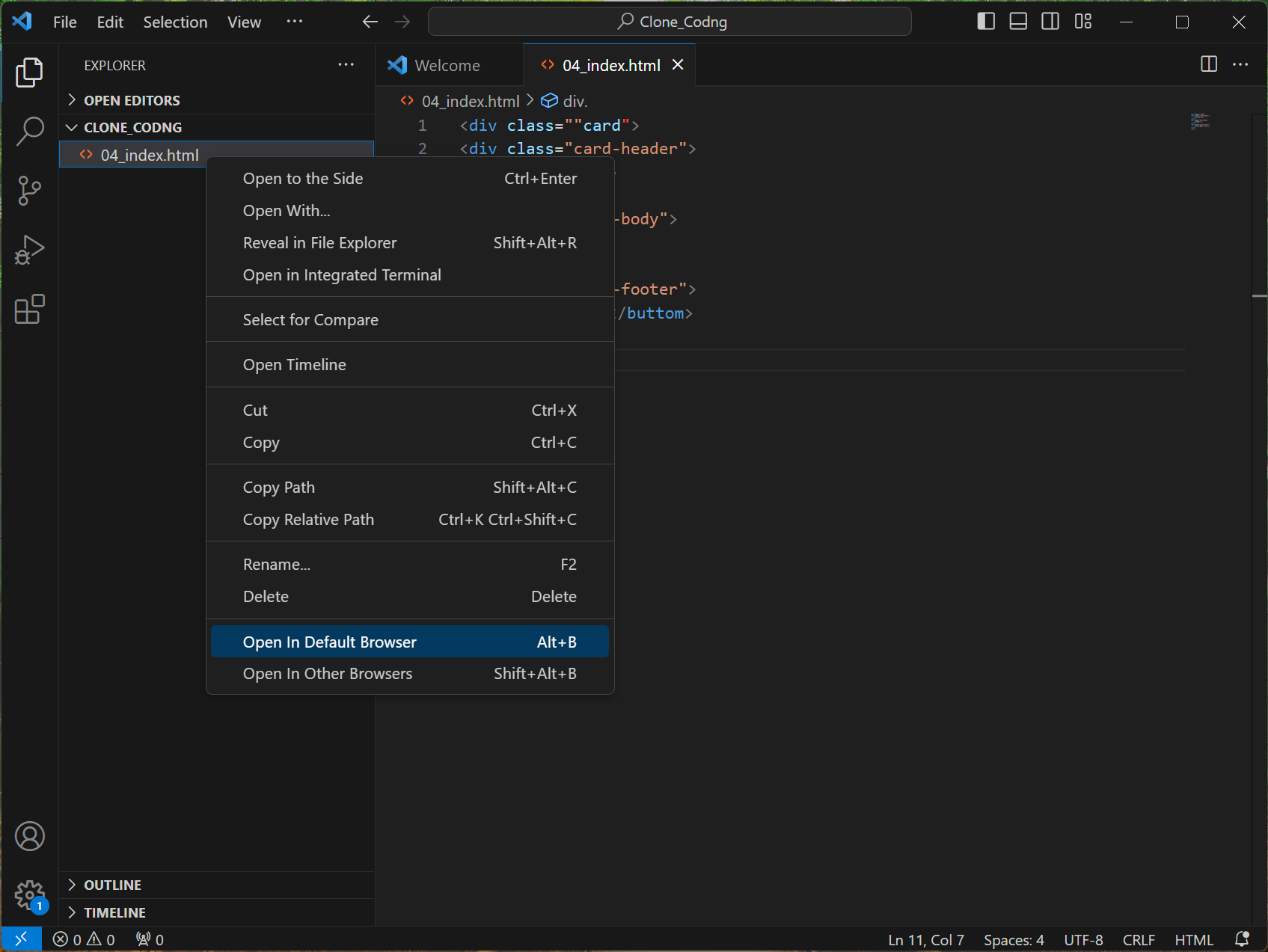Choose Copy from context menu
The height and width of the screenshot is (952, 1268).
[410, 442]
